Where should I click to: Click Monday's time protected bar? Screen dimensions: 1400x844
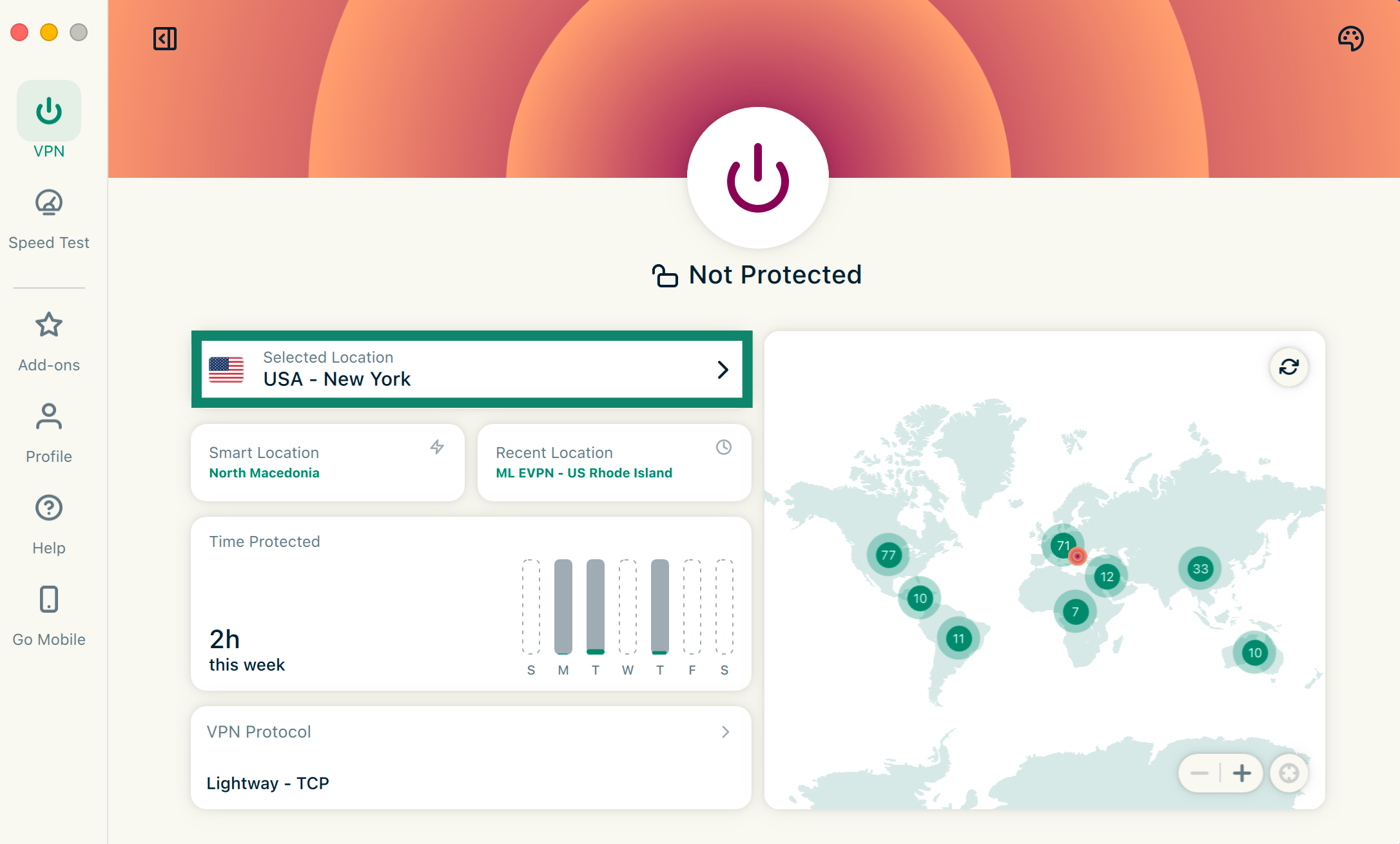[x=563, y=607]
